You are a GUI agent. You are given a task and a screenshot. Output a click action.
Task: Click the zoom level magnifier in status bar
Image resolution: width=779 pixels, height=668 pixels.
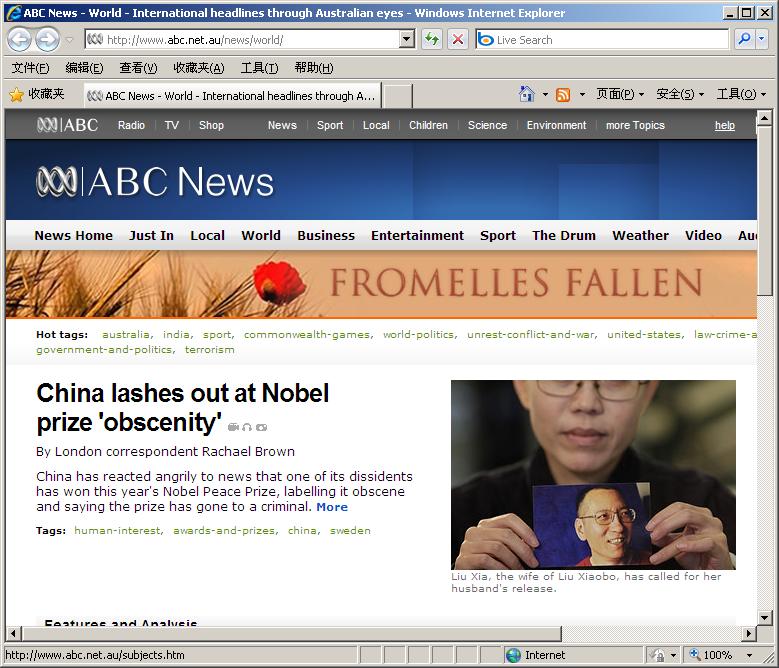(x=695, y=655)
